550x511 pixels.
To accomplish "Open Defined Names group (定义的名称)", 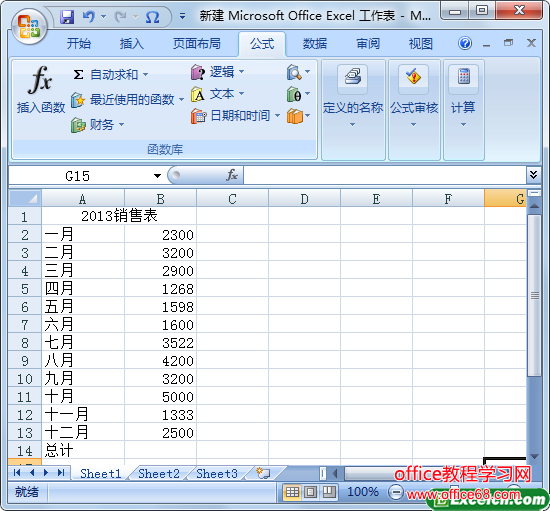I will 353,110.
